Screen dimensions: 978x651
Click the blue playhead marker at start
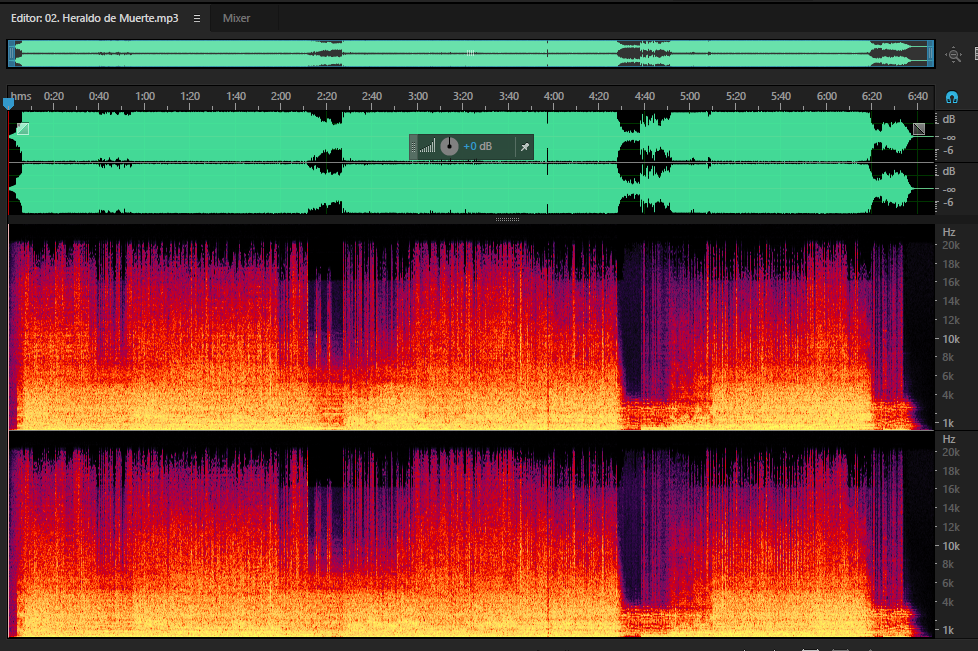[8, 104]
